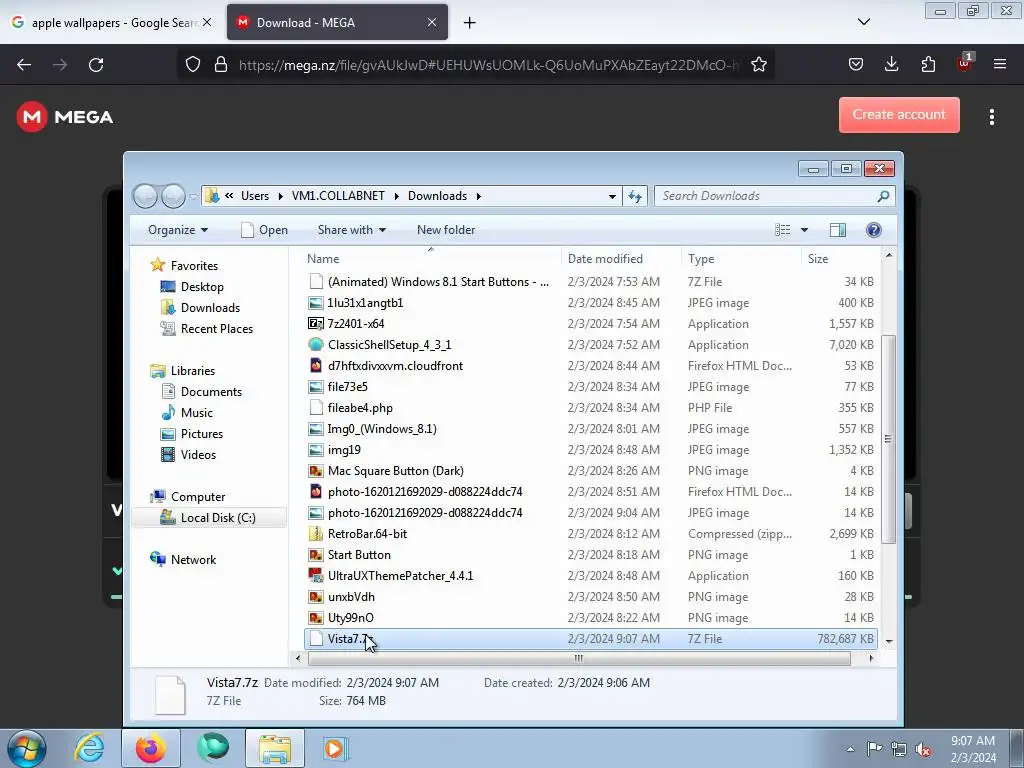Select the 1lu31x1angtb1 image file
Screen dimensions: 1024x768
click(x=365, y=303)
